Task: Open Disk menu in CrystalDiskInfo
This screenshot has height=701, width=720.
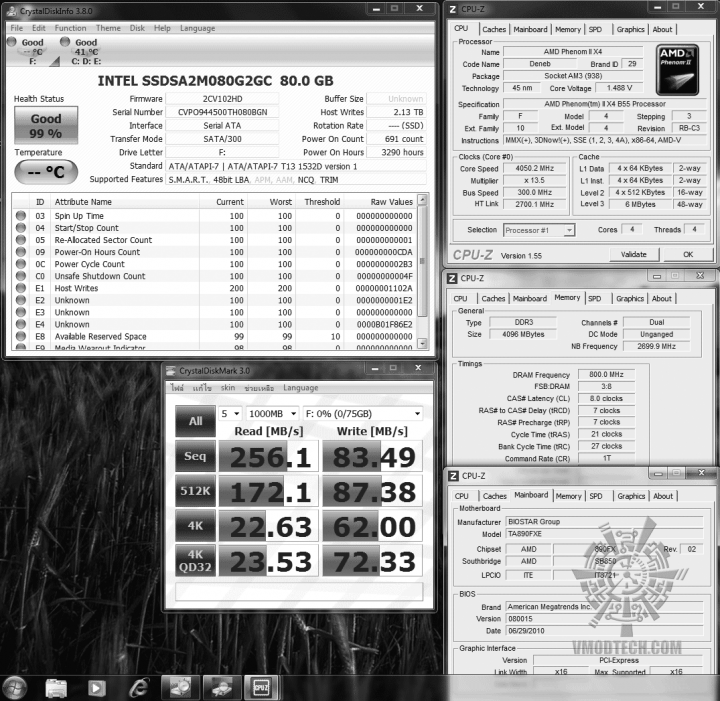Action: click(137, 28)
